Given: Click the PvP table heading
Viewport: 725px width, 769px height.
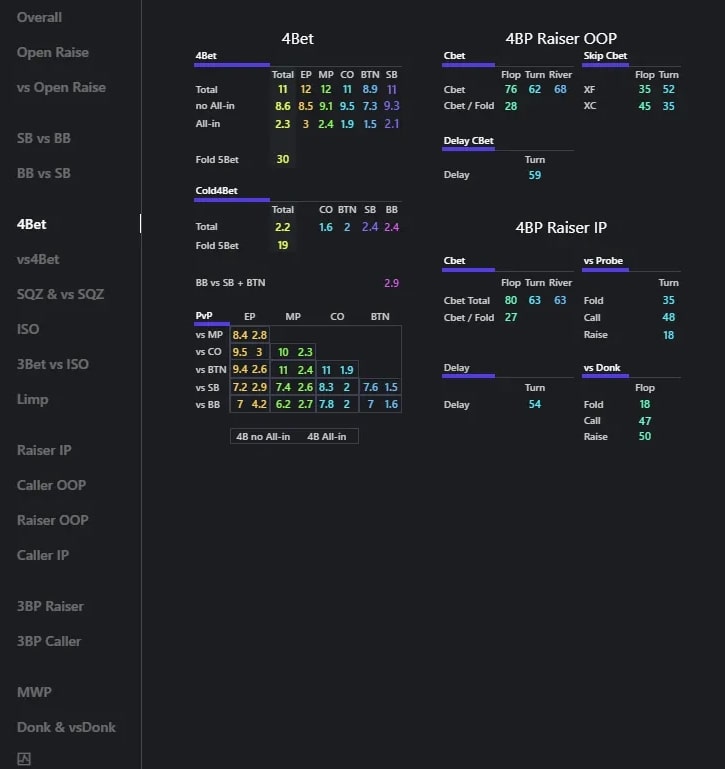Looking at the screenshot, I should coord(204,316).
